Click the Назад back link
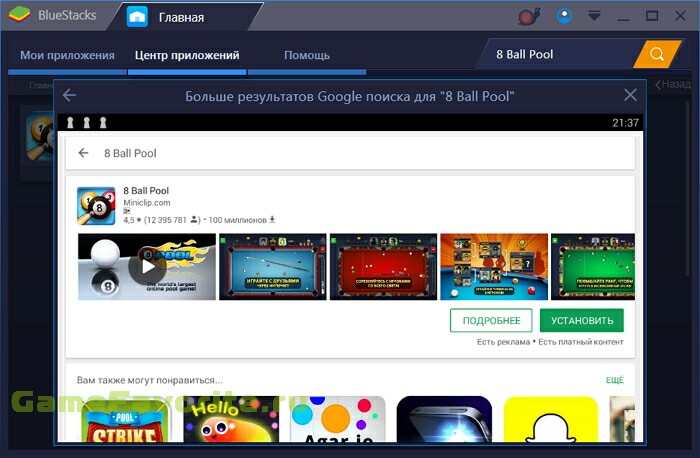This screenshot has width=700, height=458. pos(673,84)
